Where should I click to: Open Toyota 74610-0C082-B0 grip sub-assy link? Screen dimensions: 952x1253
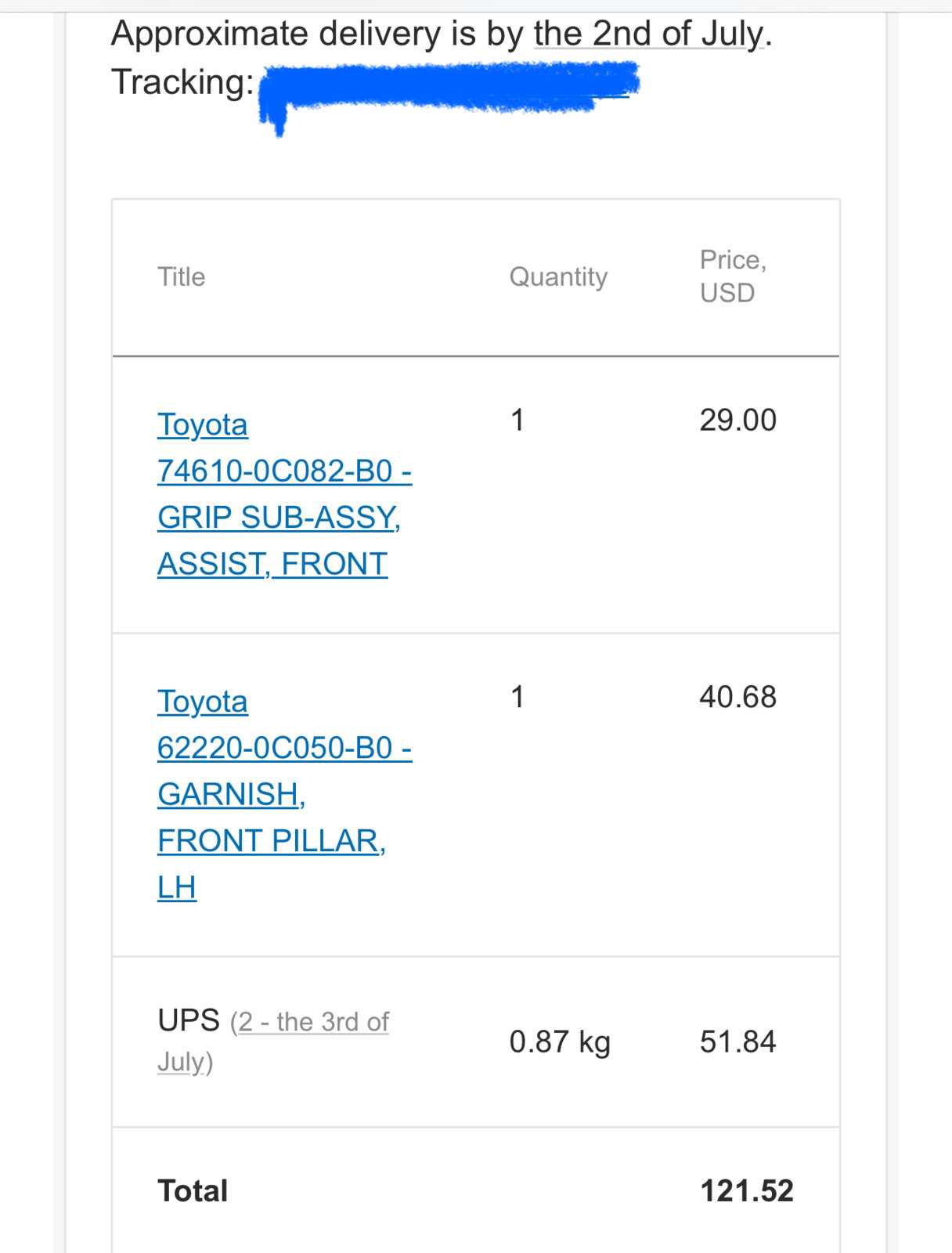tap(284, 494)
